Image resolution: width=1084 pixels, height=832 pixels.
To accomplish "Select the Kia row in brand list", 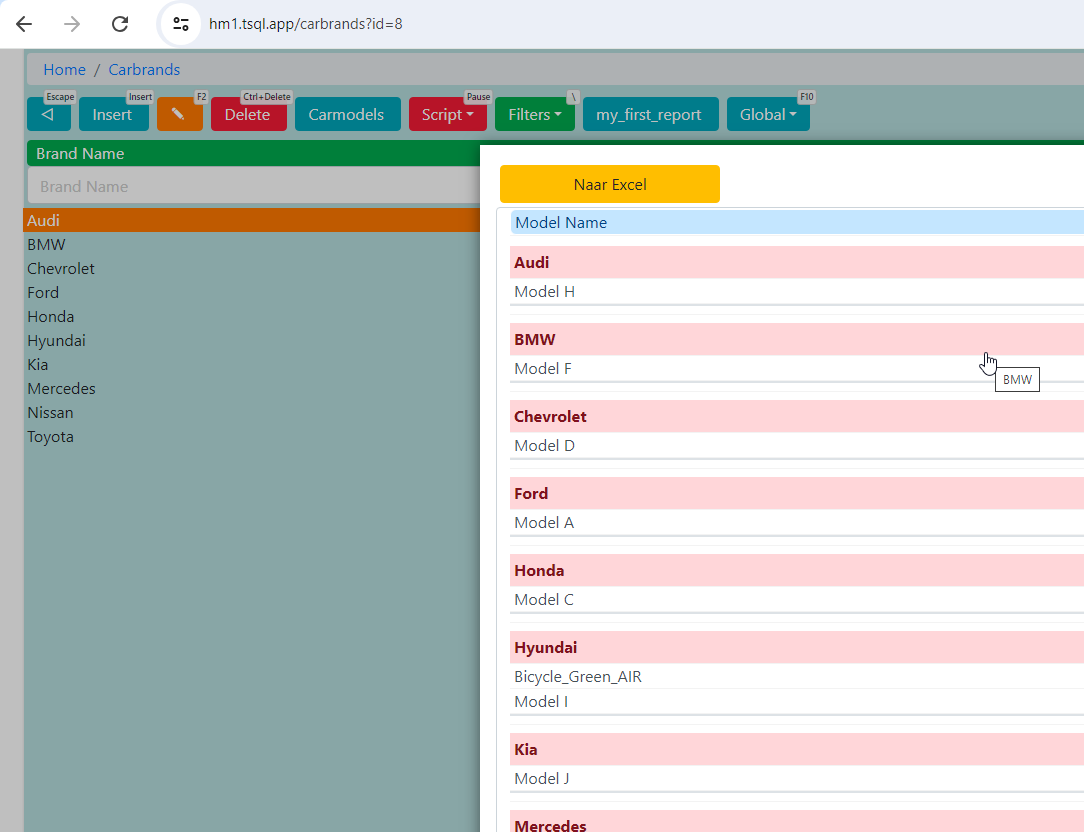I will (252, 364).
